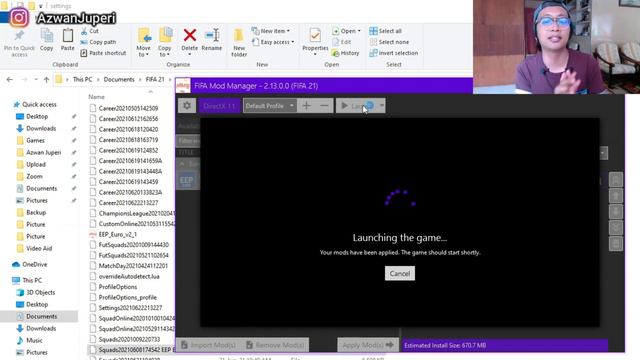Open Backup folder in sidebar
Image resolution: width=640 pixels, height=360 pixels.
(36, 212)
